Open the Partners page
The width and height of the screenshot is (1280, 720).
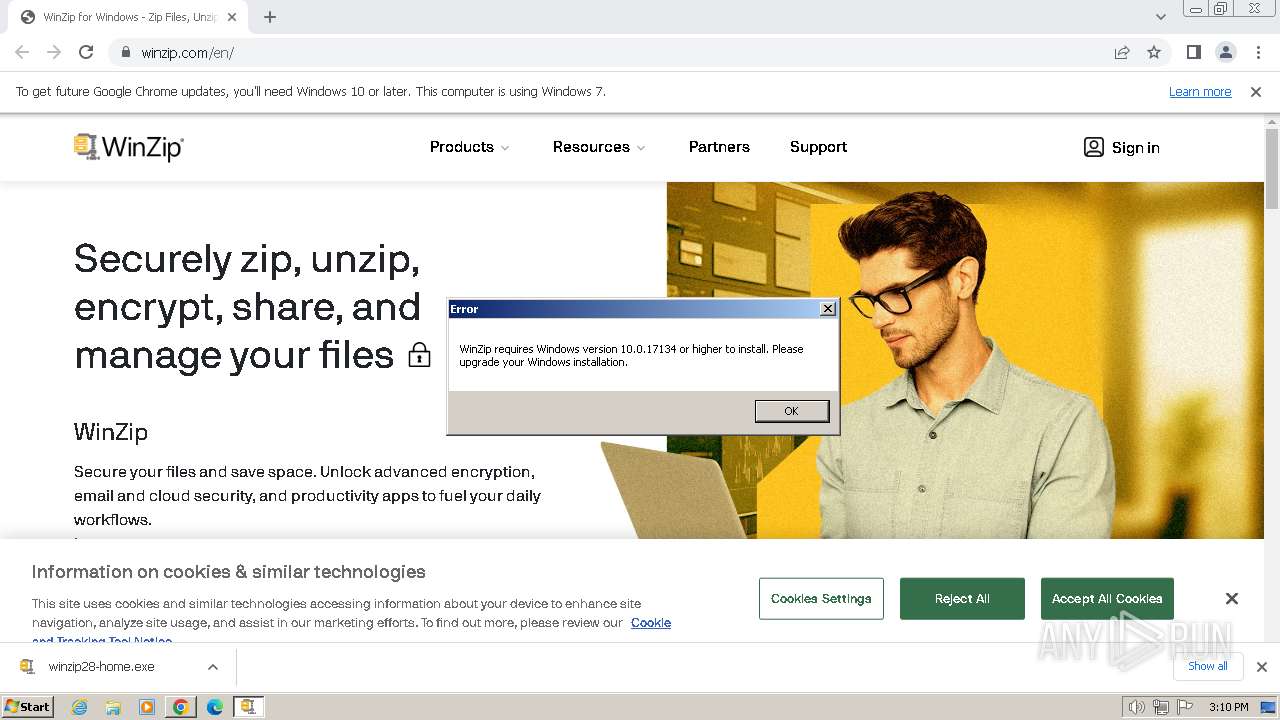click(x=719, y=147)
